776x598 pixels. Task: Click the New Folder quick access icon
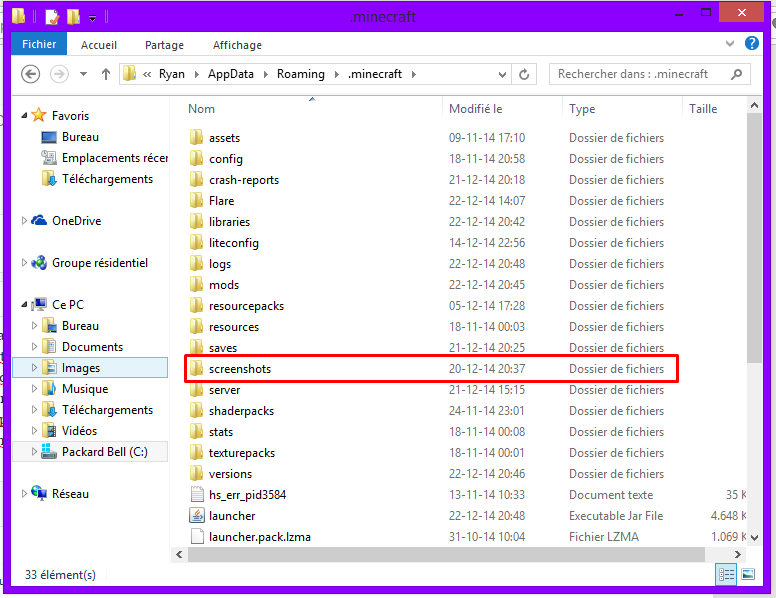(73, 17)
